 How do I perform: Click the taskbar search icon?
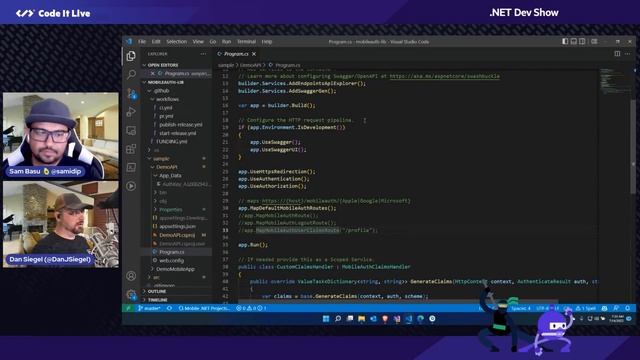tap(338, 319)
